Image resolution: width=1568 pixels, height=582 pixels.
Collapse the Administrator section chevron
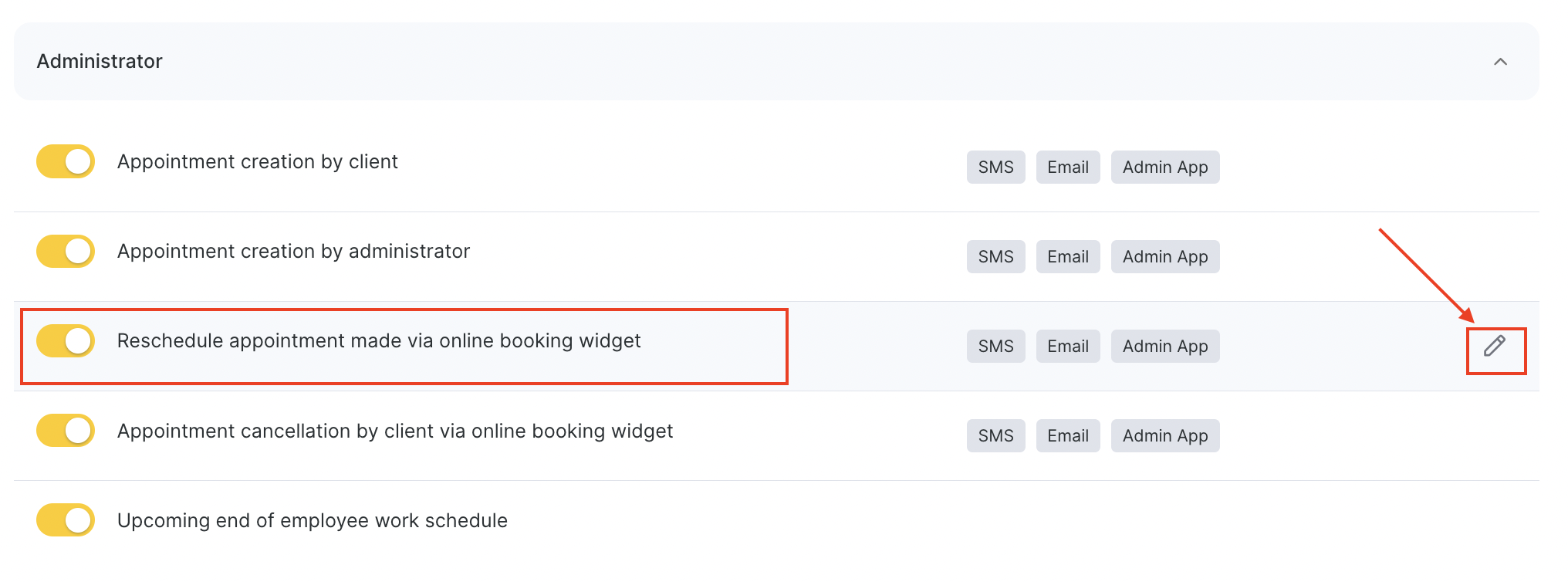click(1500, 62)
